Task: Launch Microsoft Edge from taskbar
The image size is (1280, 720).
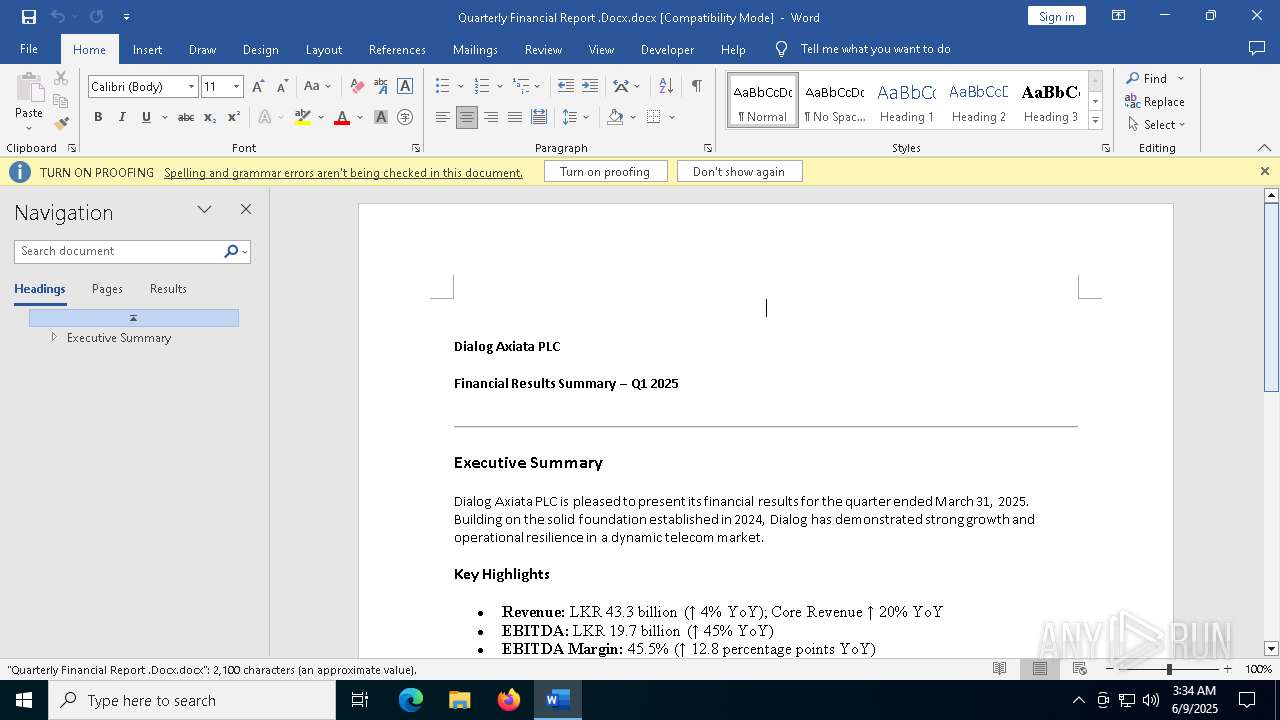Action: pyautogui.click(x=411, y=700)
